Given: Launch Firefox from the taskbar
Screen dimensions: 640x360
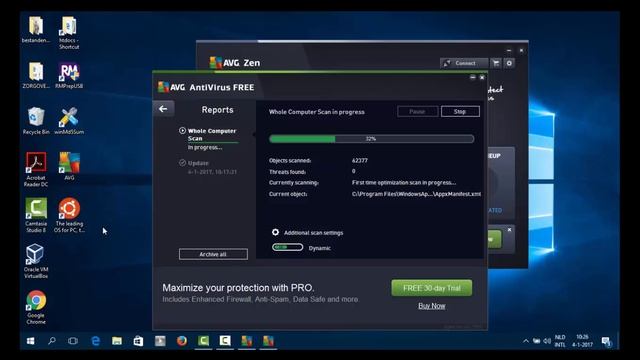Looking at the screenshot, I should (x=182, y=340).
